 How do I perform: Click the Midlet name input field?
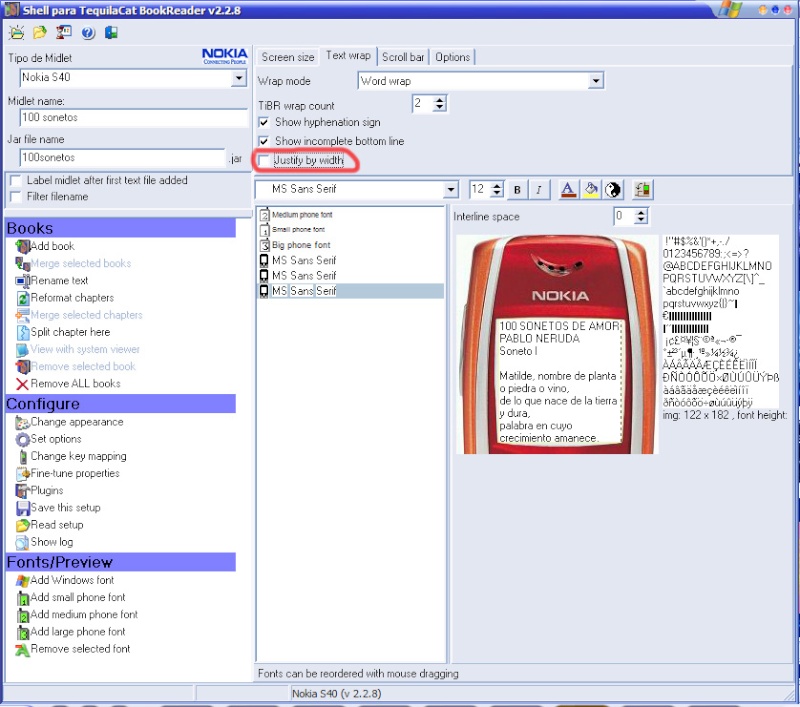pyautogui.click(x=134, y=118)
